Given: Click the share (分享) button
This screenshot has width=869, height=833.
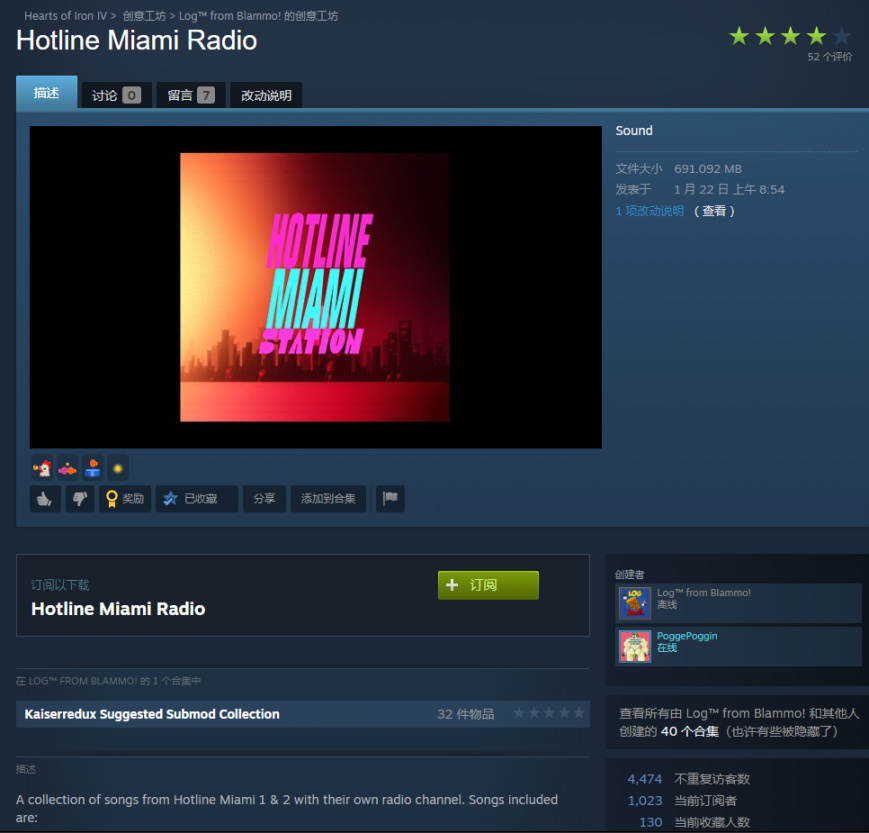Looking at the screenshot, I should (264, 499).
